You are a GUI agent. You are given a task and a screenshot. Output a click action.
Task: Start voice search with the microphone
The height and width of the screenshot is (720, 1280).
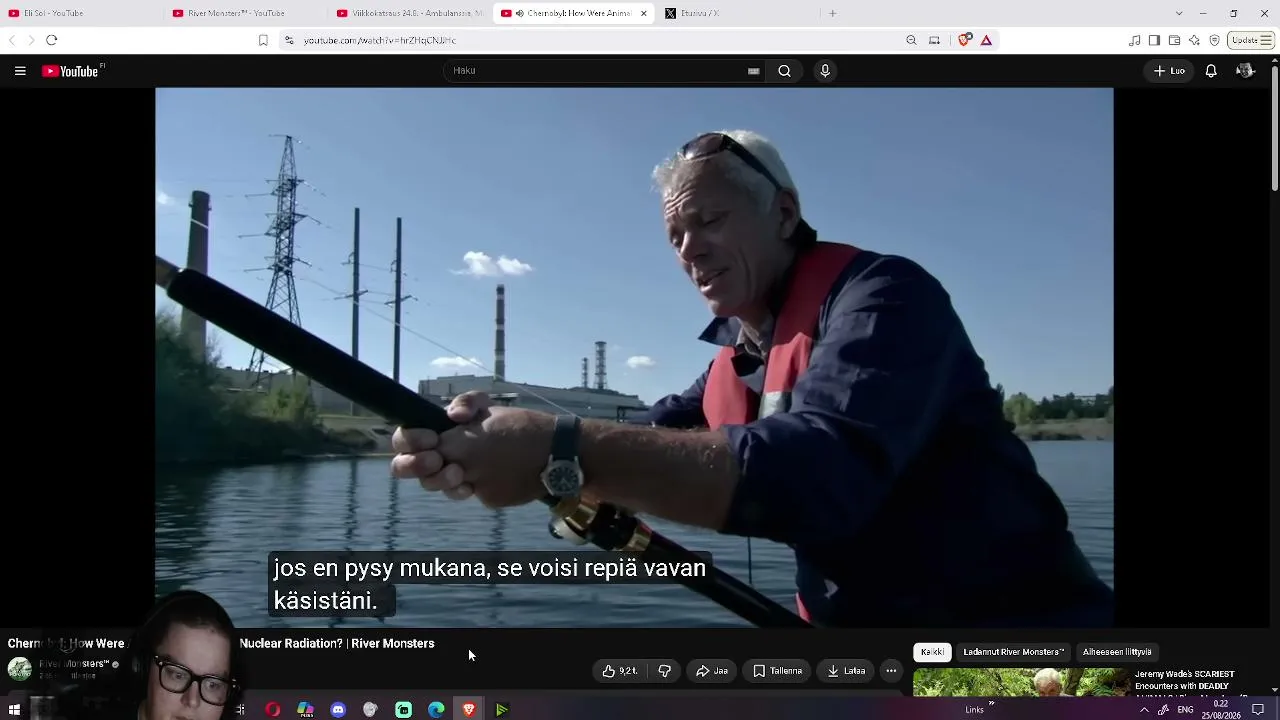coord(825,71)
